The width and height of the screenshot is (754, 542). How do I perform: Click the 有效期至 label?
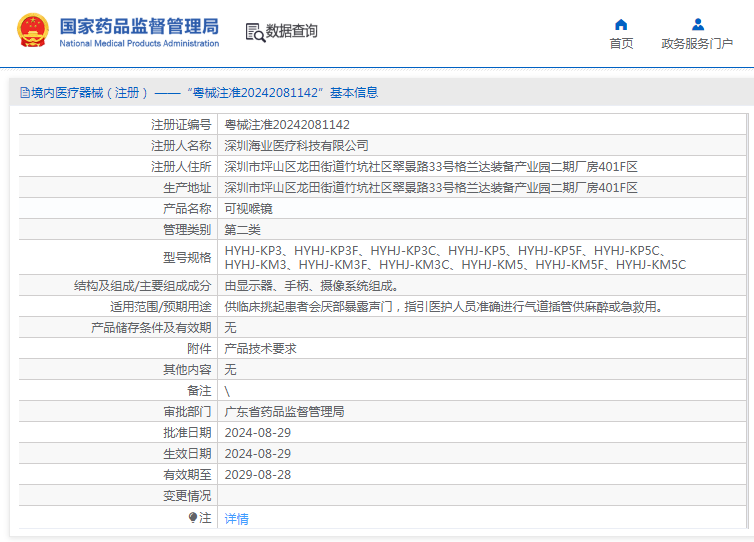[x=187, y=475]
